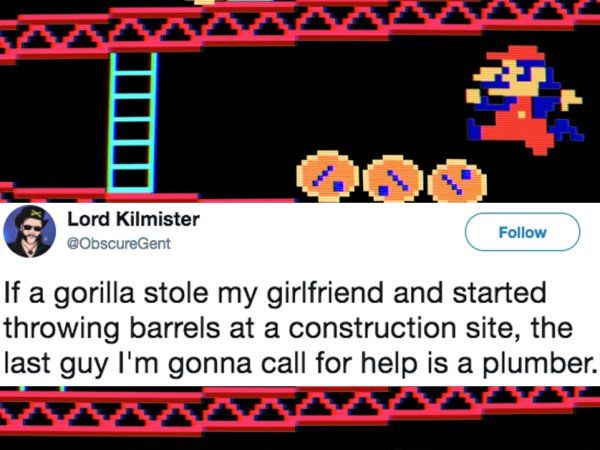The height and width of the screenshot is (450, 600).
Task: Click the short girder platform beneath ladder
Action: [x=99, y=194]
